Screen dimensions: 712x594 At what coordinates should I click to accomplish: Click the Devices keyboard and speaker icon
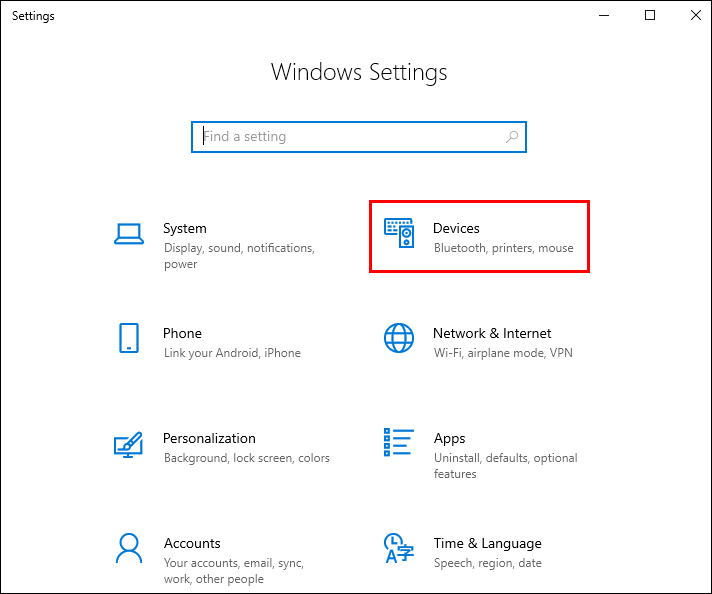coord(399,233)
